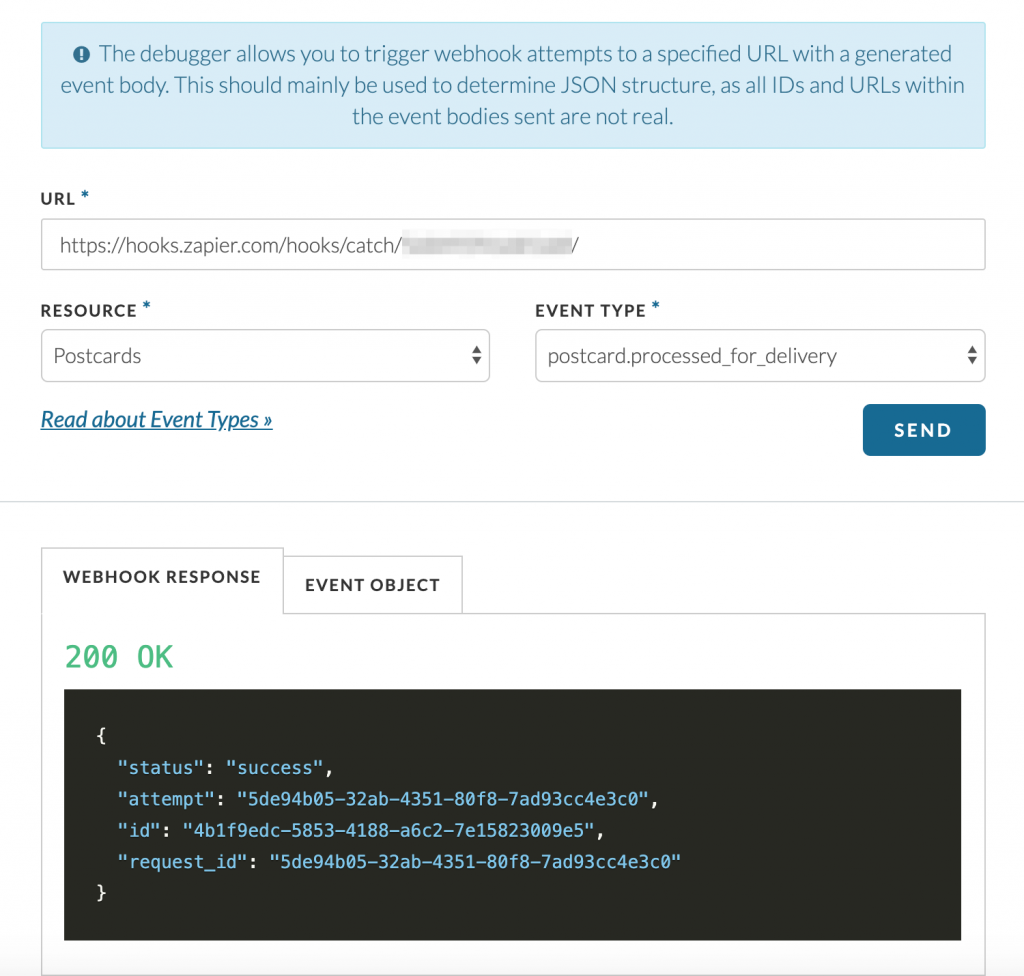Click the info icon in the debugger banner
Viewport: 1024px width, 976px height.
tap(82, 54)
